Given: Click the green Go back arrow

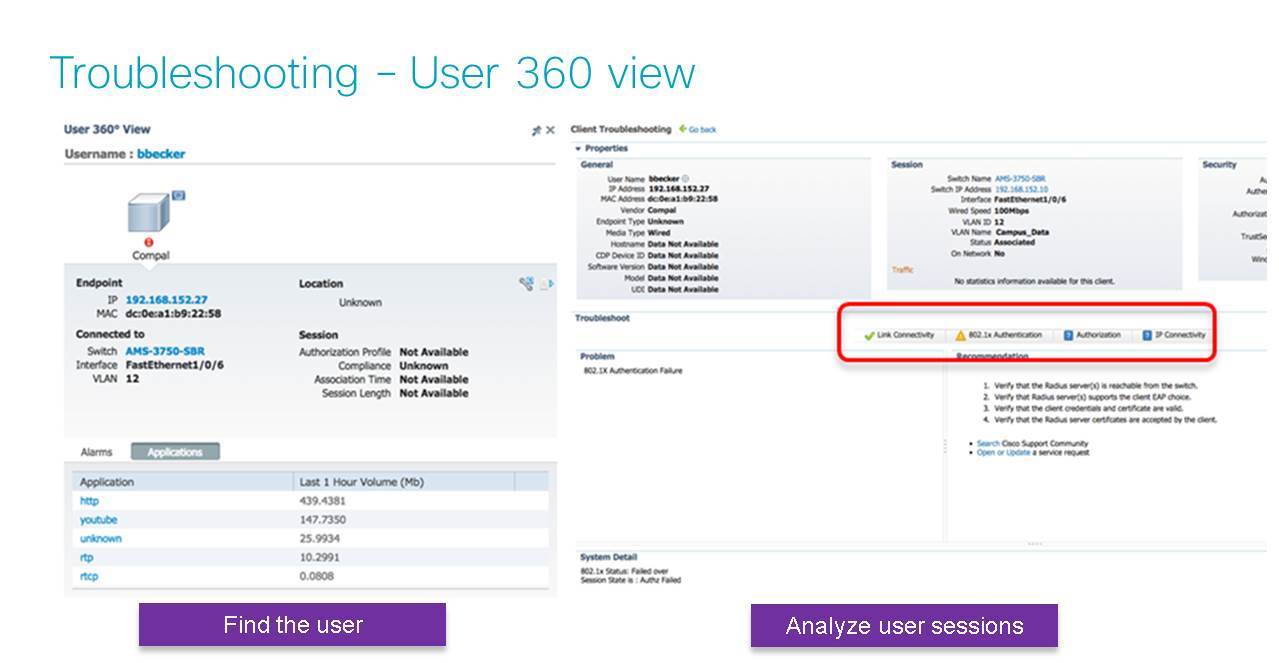Looking at the screenshot, I should [x=683, y=129].
